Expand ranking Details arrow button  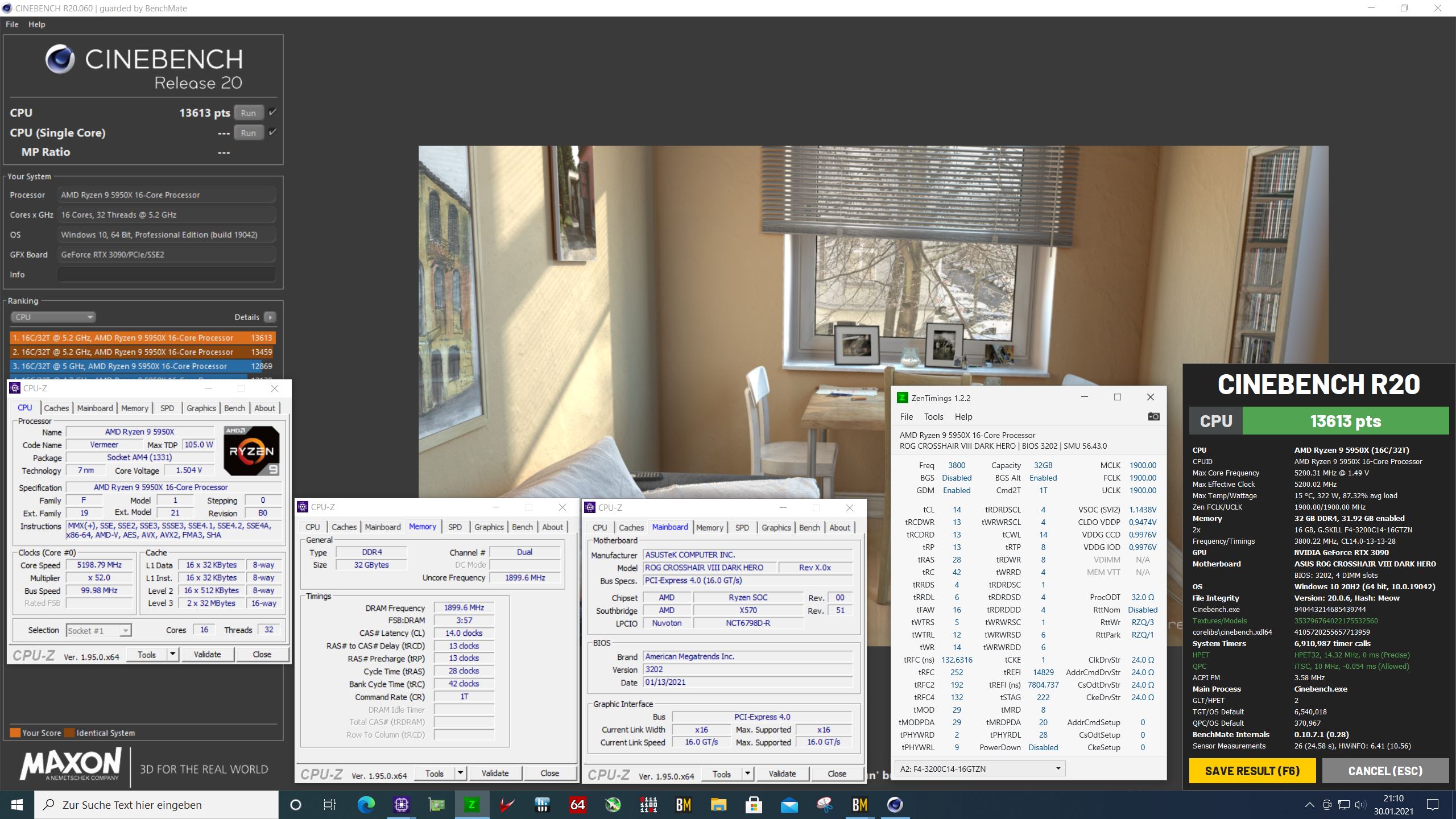[x=270, y=317]
